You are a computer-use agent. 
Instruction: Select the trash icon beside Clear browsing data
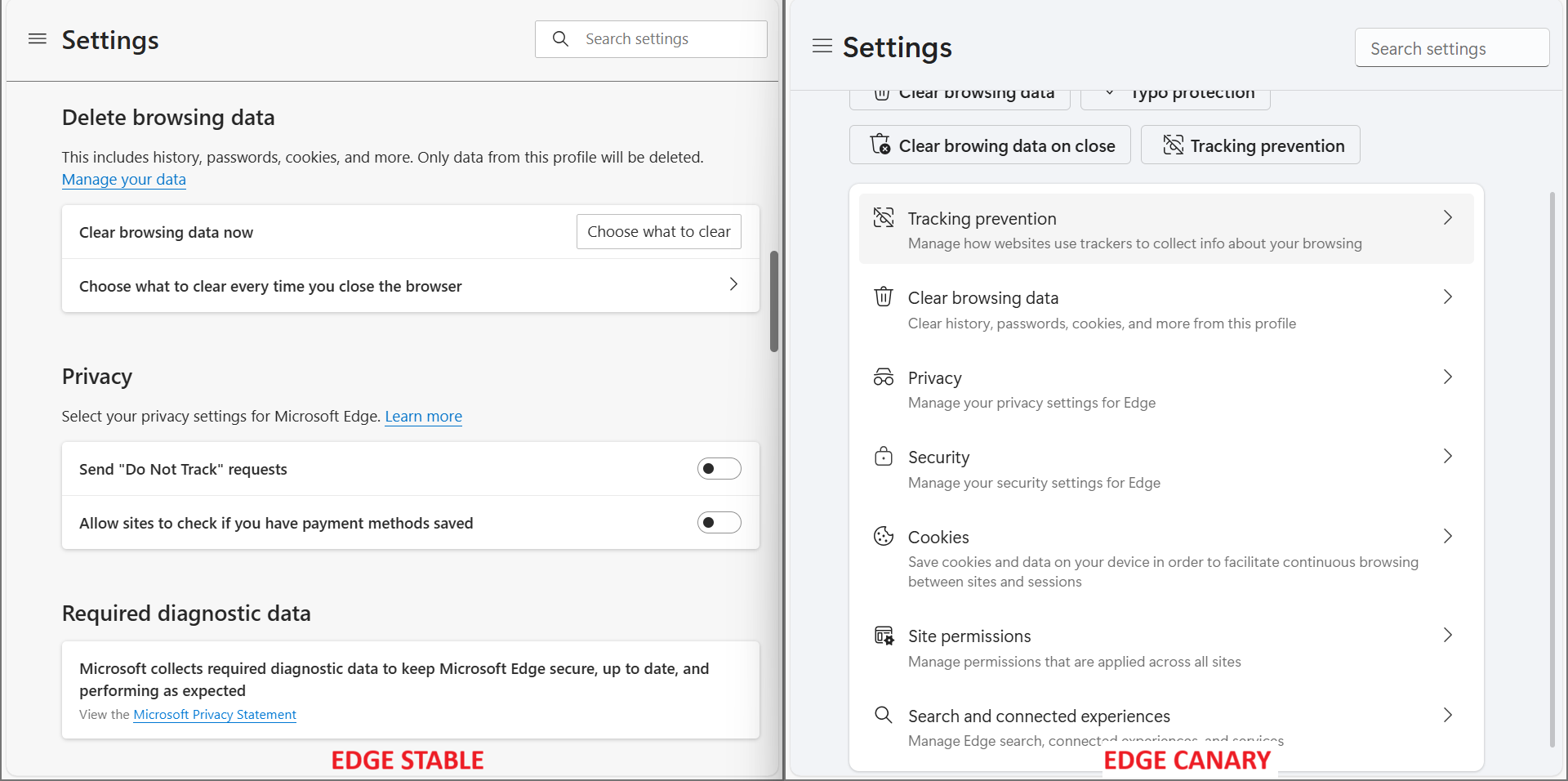coord(883,297)
